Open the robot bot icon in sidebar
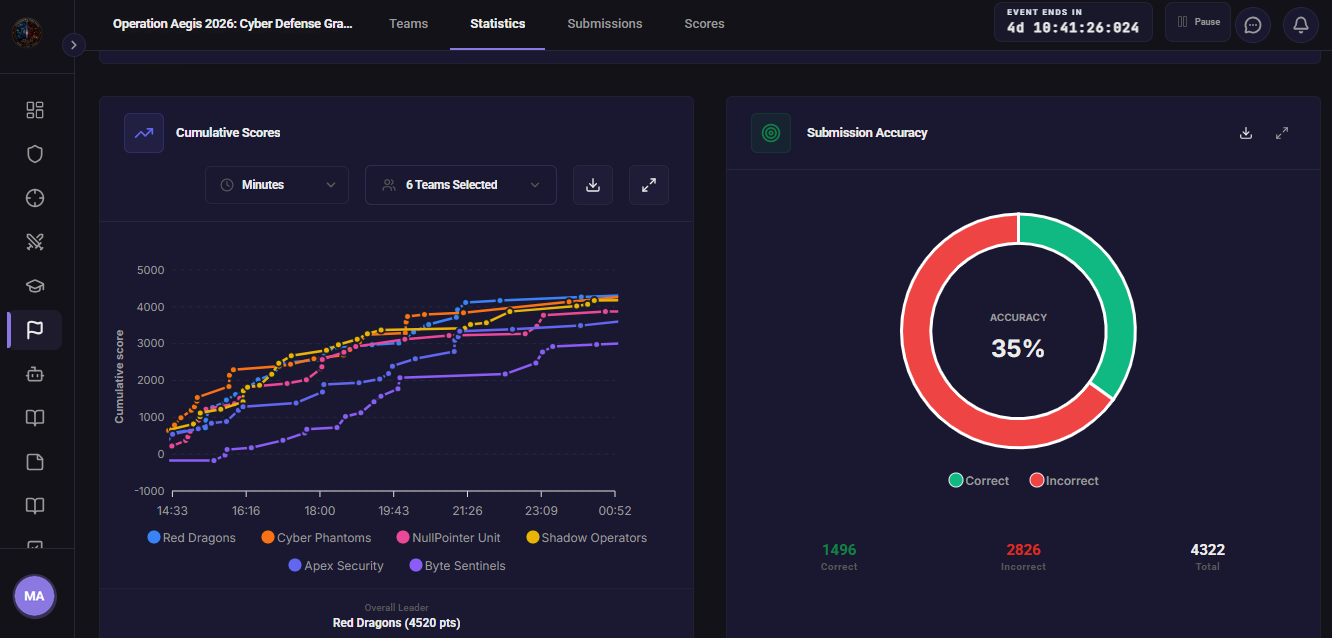 [x=35, y=374]
